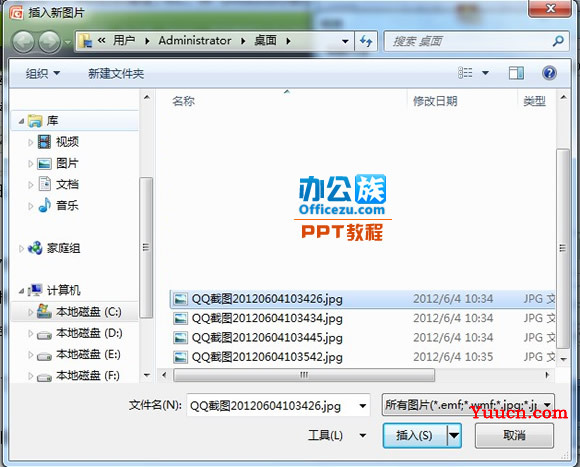580x467 pixels.
Task: Open help with the question mark icon
Action: pyautogui.click(x=549, y=73)
